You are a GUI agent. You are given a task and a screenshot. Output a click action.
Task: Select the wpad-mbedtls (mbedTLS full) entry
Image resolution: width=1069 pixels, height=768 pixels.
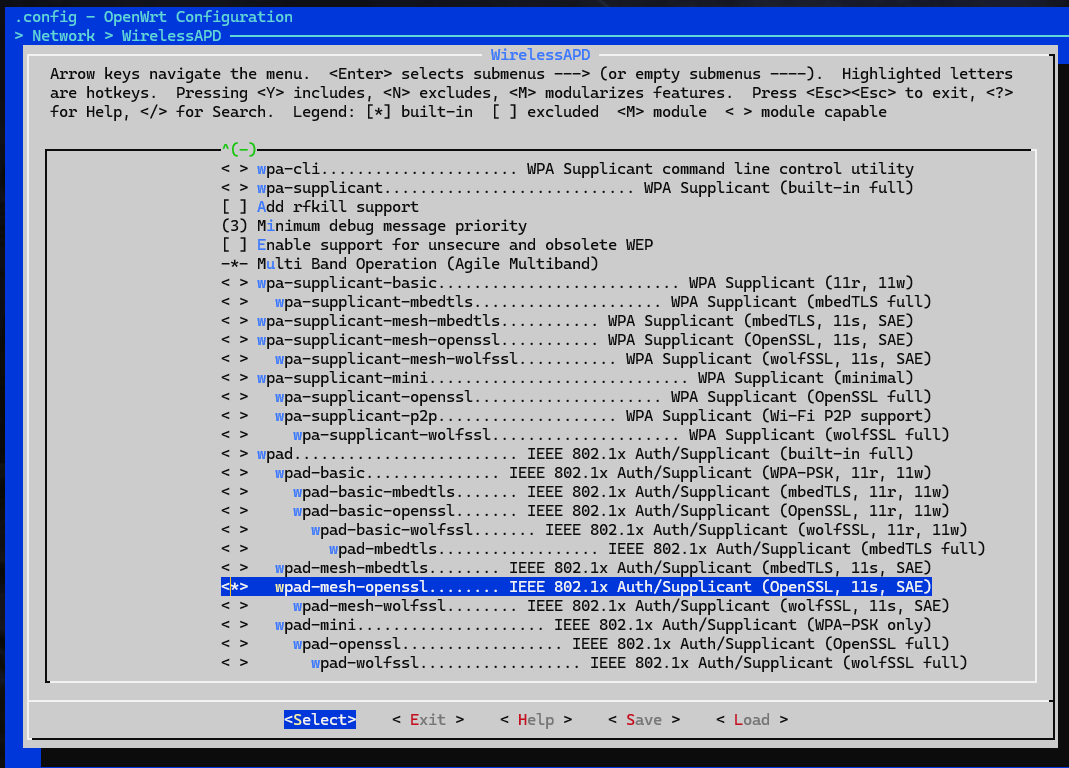[x=603, y=549]
